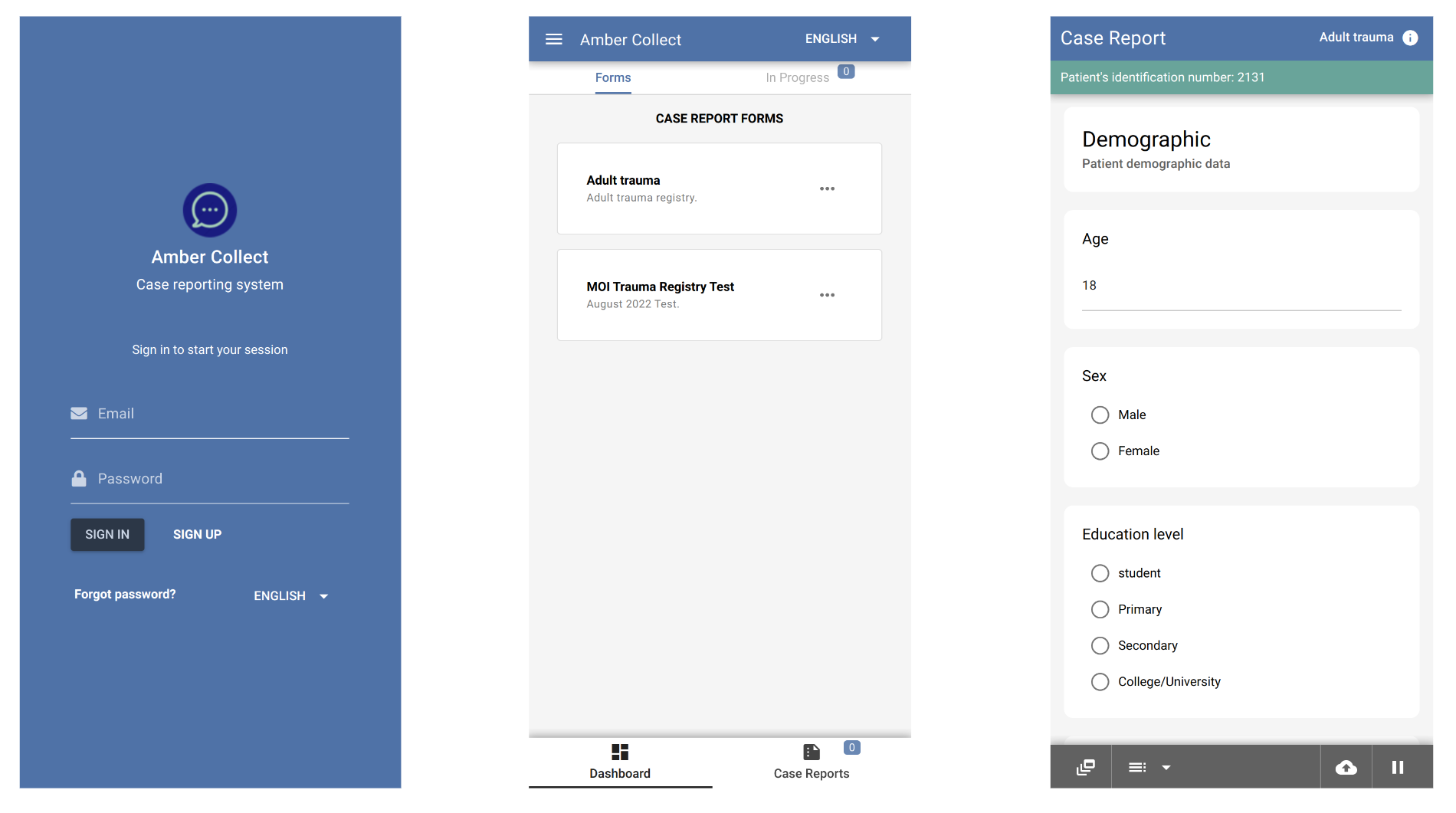1456x813 pixels.
Task: Open the Adult trauma form card
Action: click(719, 188)
